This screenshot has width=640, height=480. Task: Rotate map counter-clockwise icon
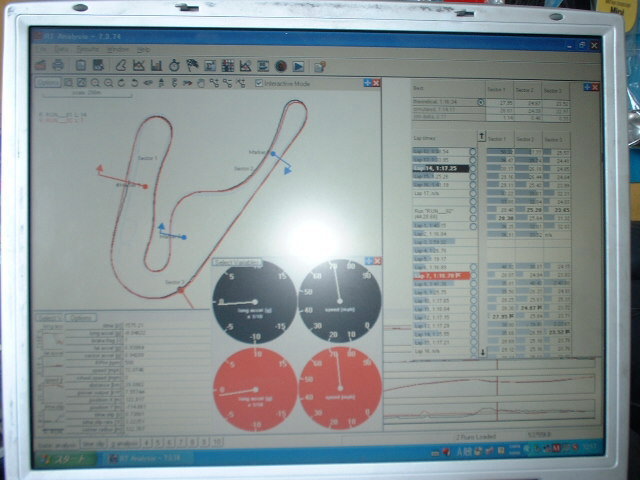click(134, 83)
